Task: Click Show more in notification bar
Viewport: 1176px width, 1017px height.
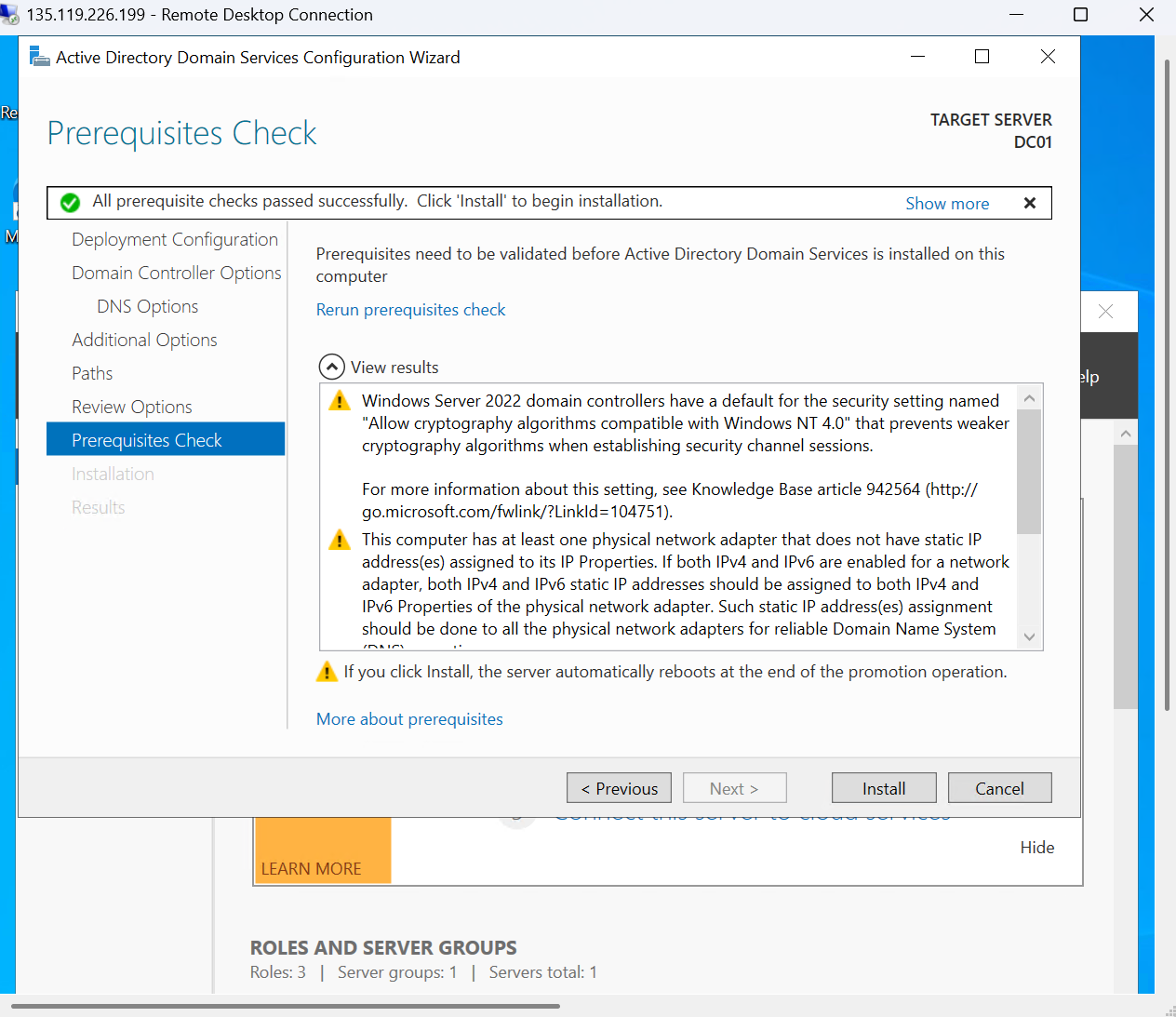Action: 946,204
